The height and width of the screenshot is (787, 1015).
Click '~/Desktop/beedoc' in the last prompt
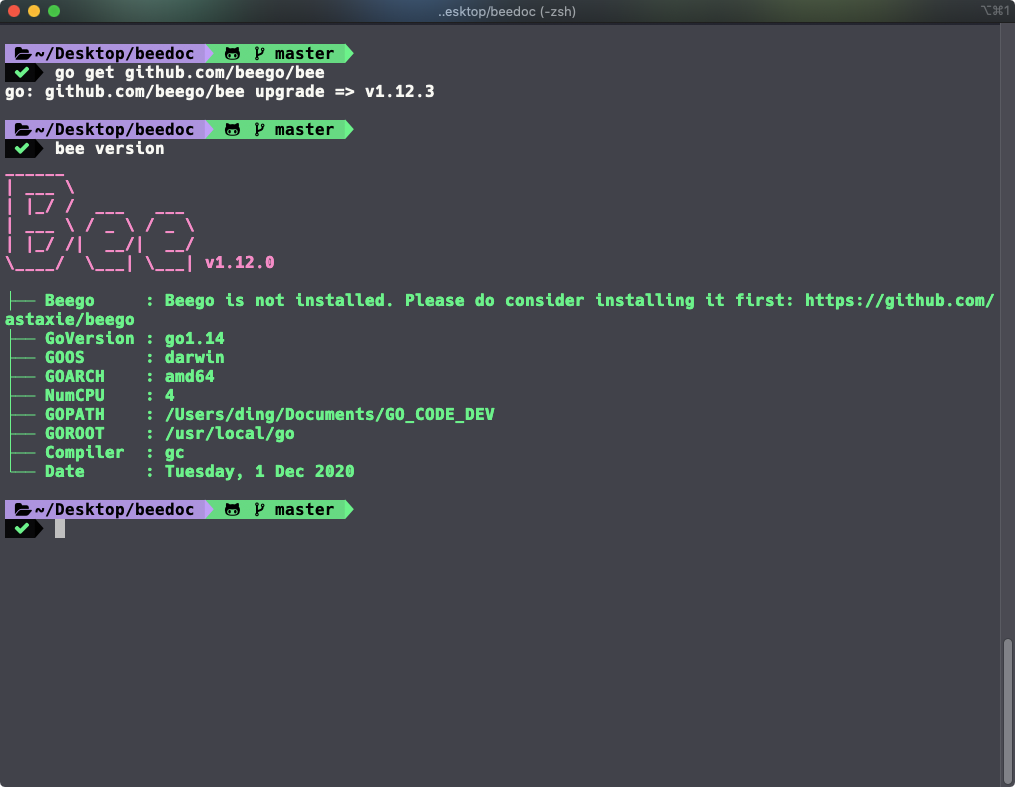click(x=115, y=509)
